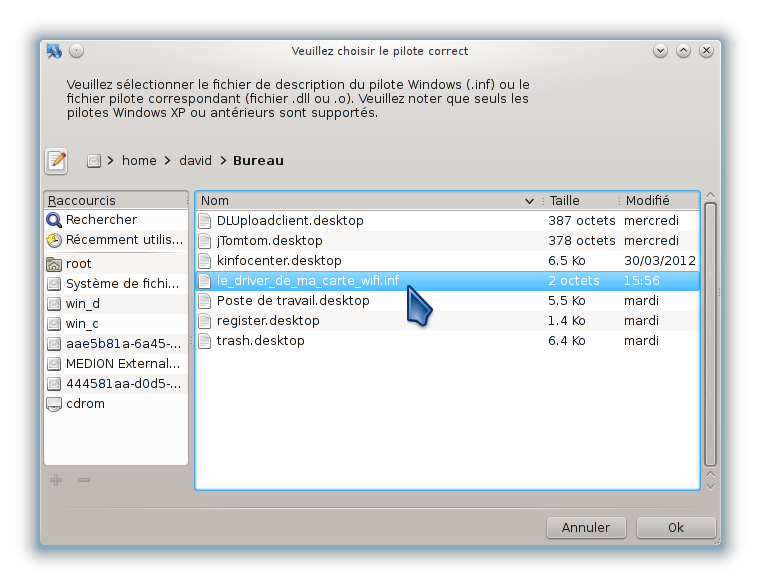Confirm with the Ok button
Screen dimensions: 761x585
click(676, 528)
